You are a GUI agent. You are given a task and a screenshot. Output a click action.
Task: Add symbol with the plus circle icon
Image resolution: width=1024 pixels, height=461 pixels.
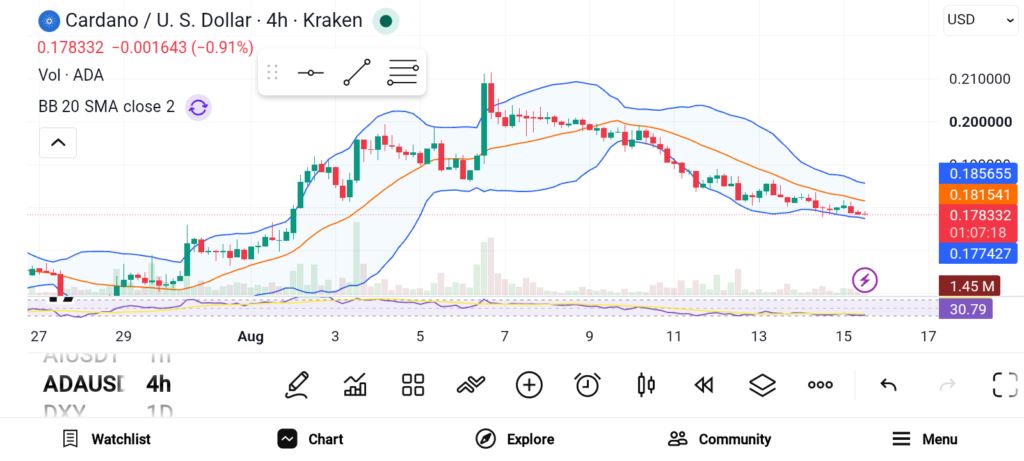pos(529,385)
